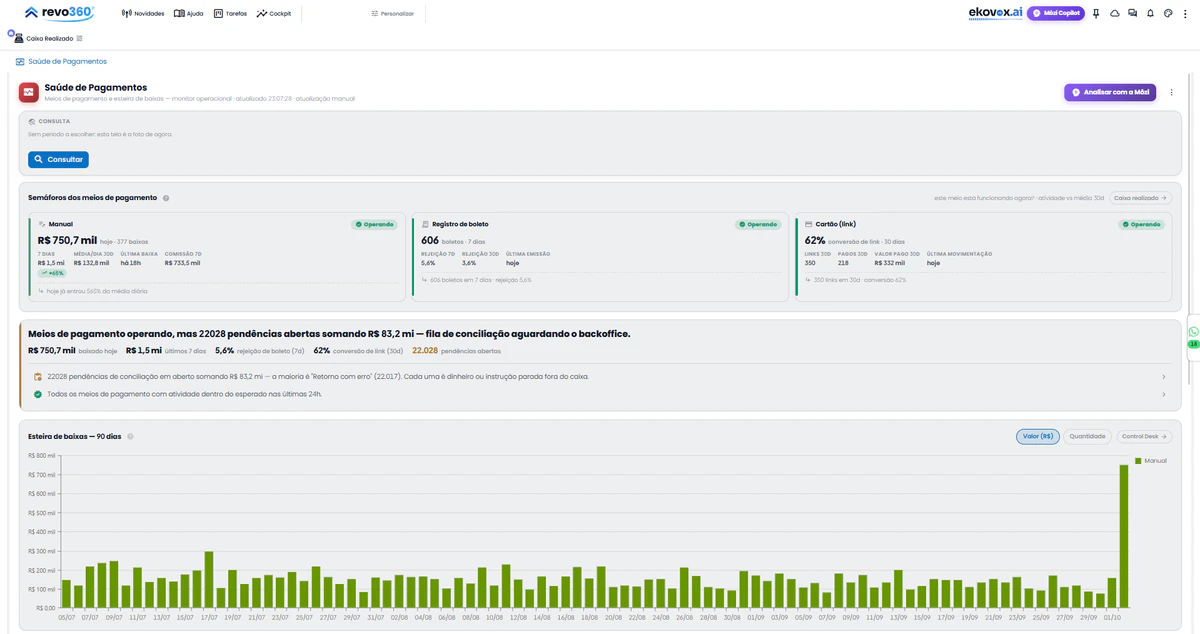Viewport: 1200px width, 634px height.
Task: Click Analisar com a Mózi button
Action: point(1110,92)
